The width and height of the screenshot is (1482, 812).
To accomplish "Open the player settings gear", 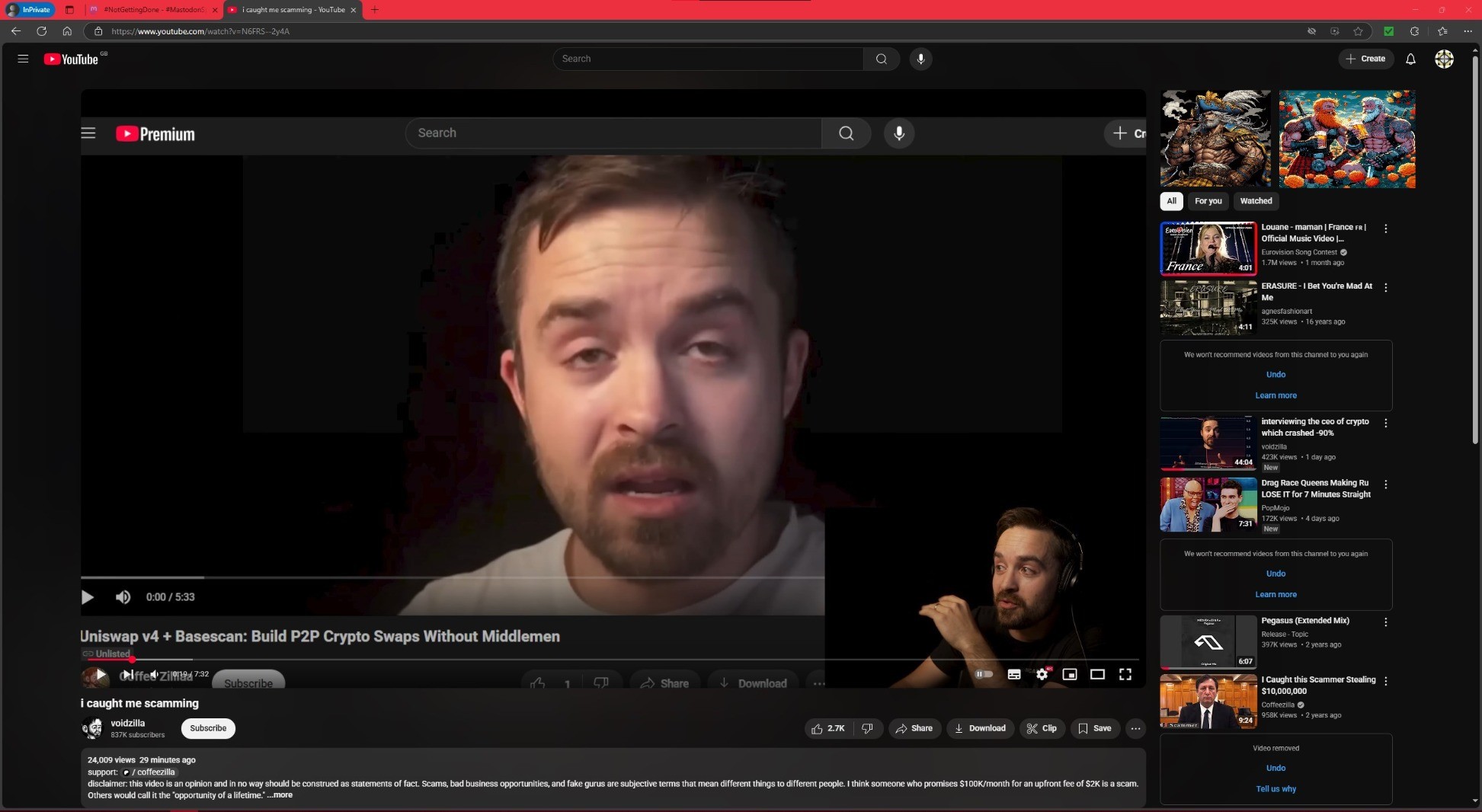I will [1042, 674].
